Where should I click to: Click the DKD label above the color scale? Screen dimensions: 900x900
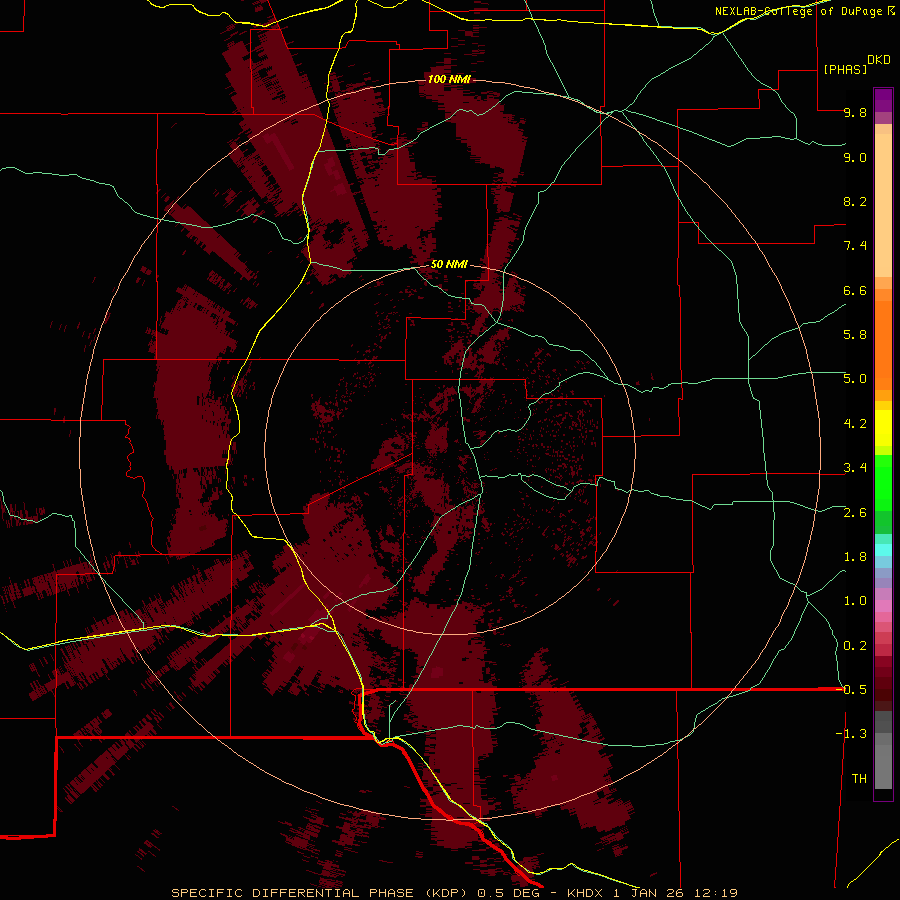click(x=879, y=60)
